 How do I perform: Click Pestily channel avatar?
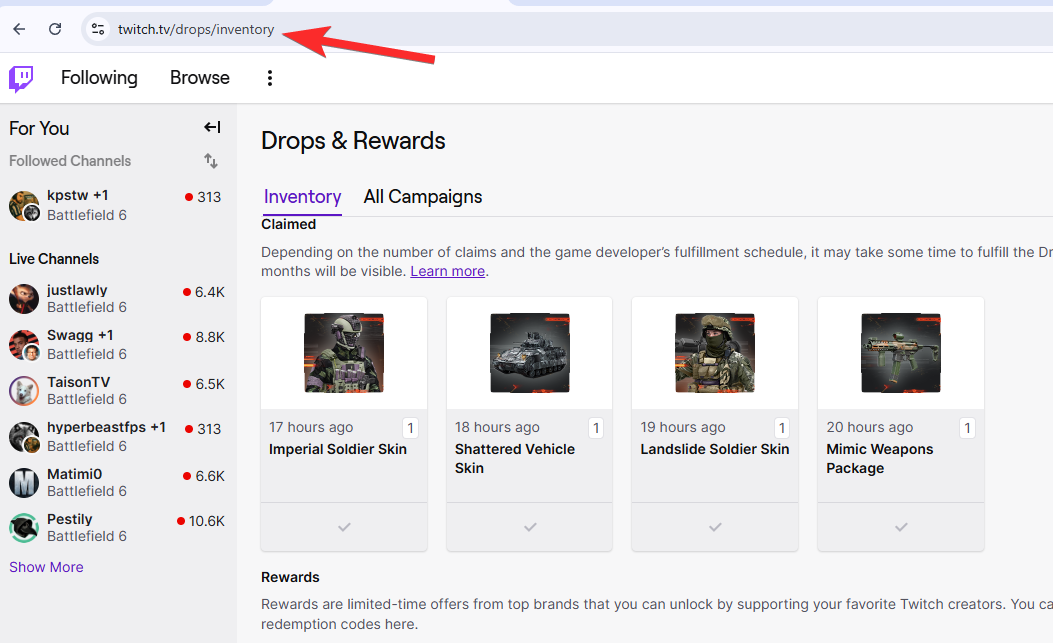click(x=24, y=527)
